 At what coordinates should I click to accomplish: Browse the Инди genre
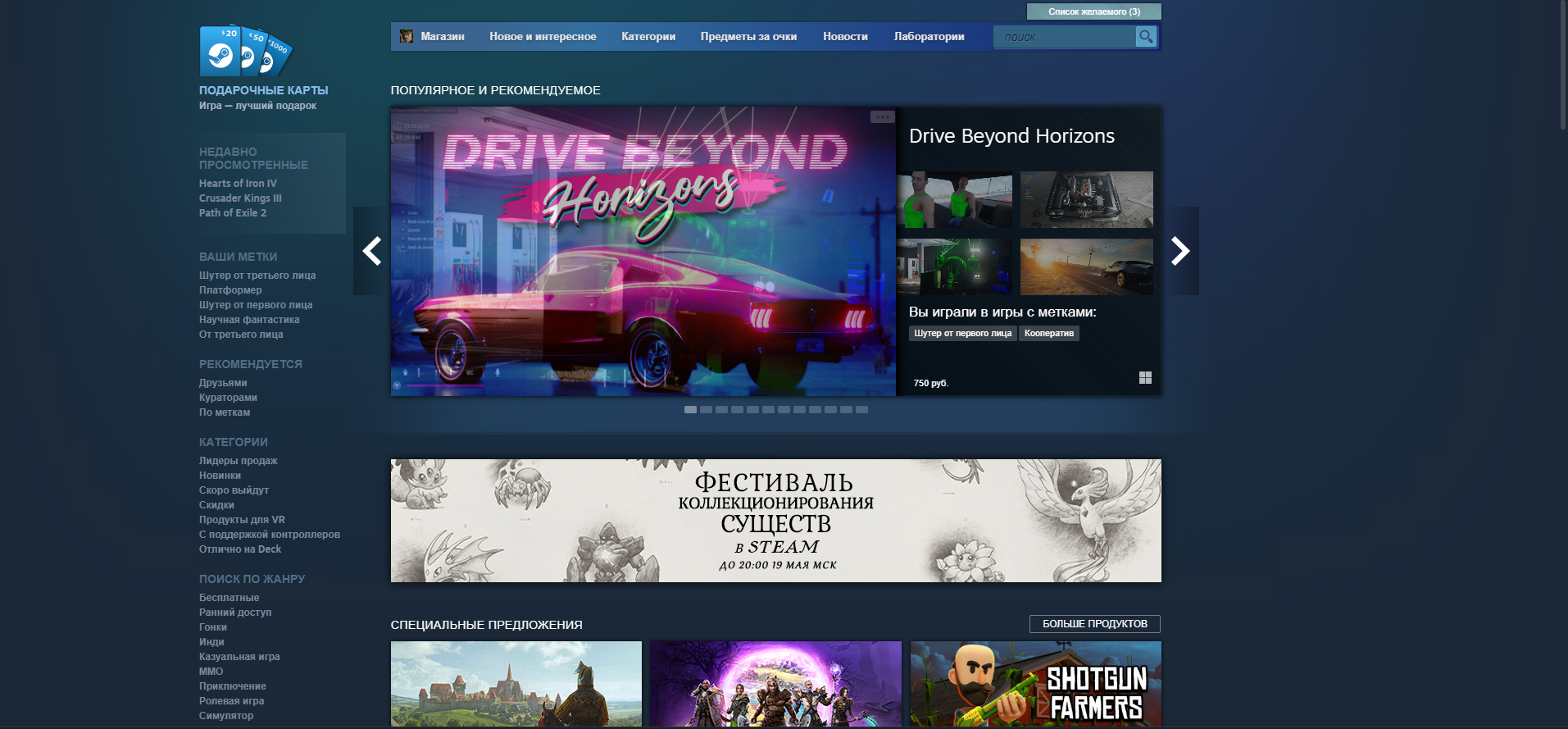211,642
